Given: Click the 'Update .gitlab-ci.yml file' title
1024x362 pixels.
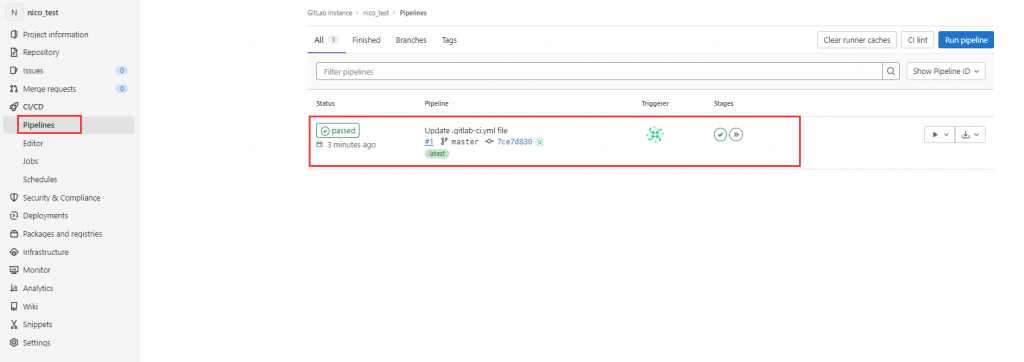Looking at the screenshot, I should (466, 131).
